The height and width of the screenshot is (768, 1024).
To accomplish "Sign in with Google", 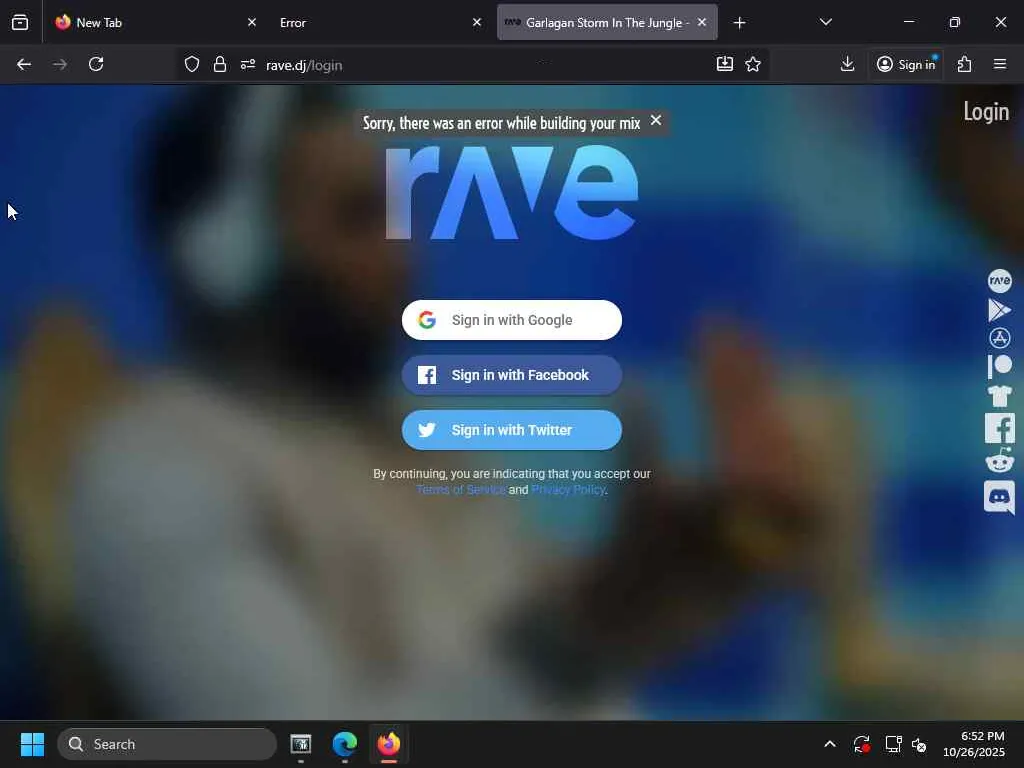I will click(x=512, y=320).
